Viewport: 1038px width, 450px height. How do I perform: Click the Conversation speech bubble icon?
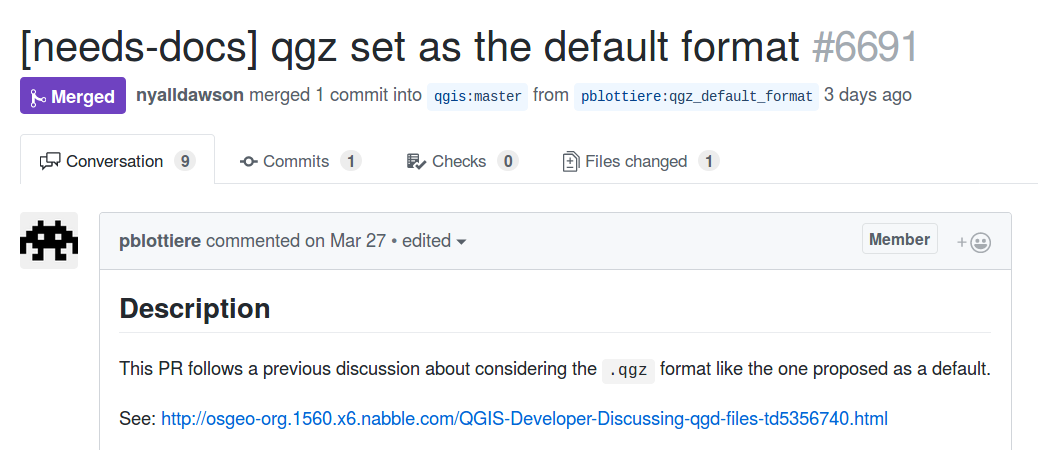point(50,161)
